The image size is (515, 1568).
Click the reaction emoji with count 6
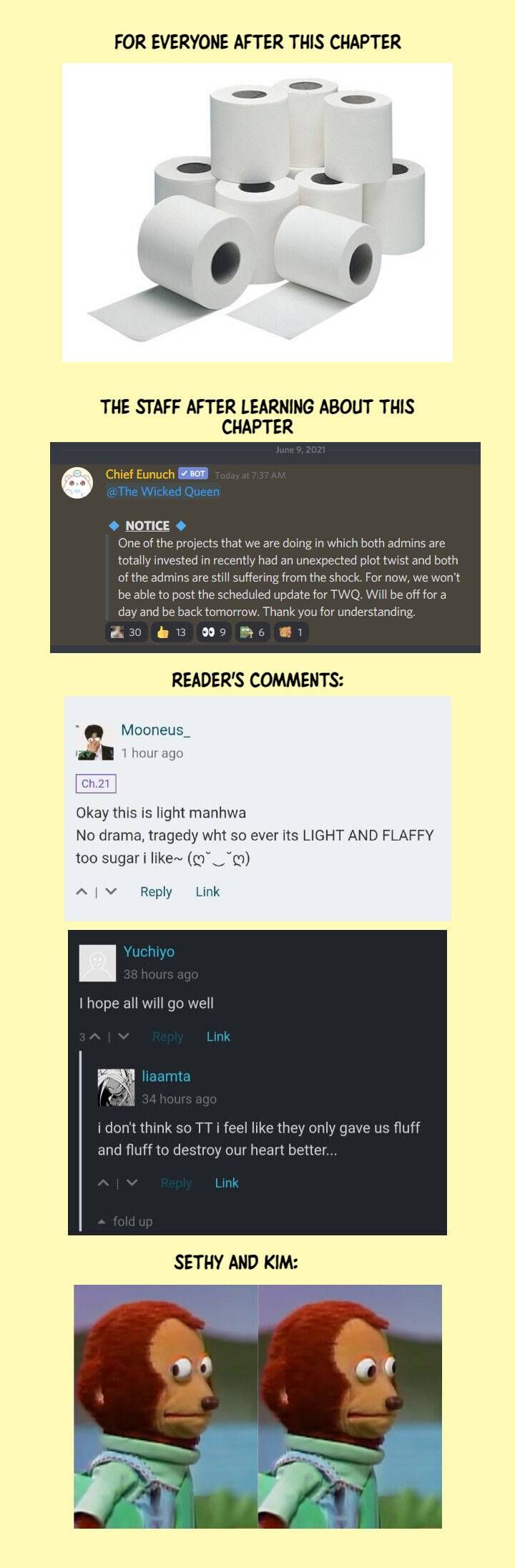click(252, 632)
